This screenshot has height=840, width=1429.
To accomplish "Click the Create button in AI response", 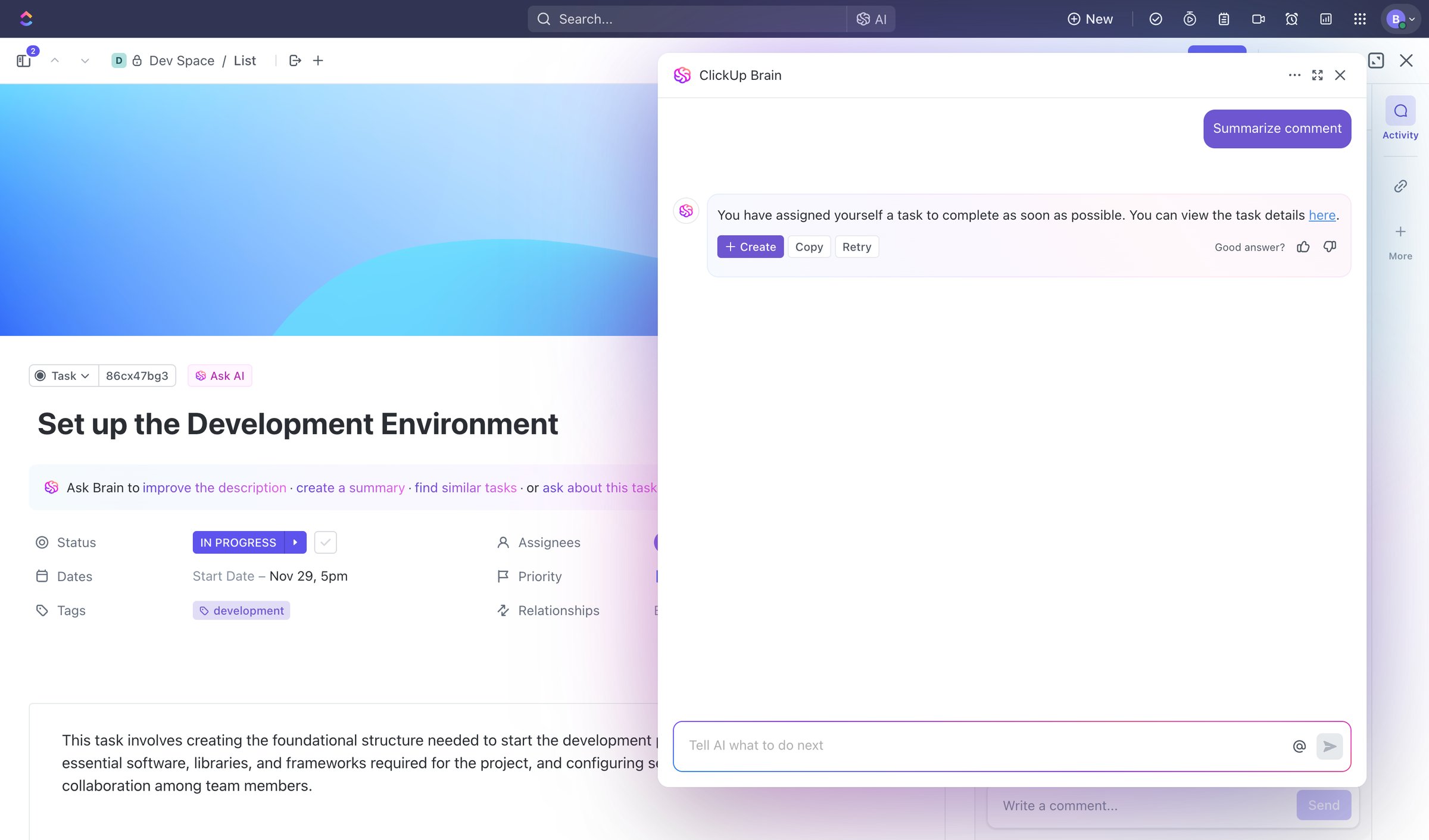I will pyautogui.click(x=750, y=246).
